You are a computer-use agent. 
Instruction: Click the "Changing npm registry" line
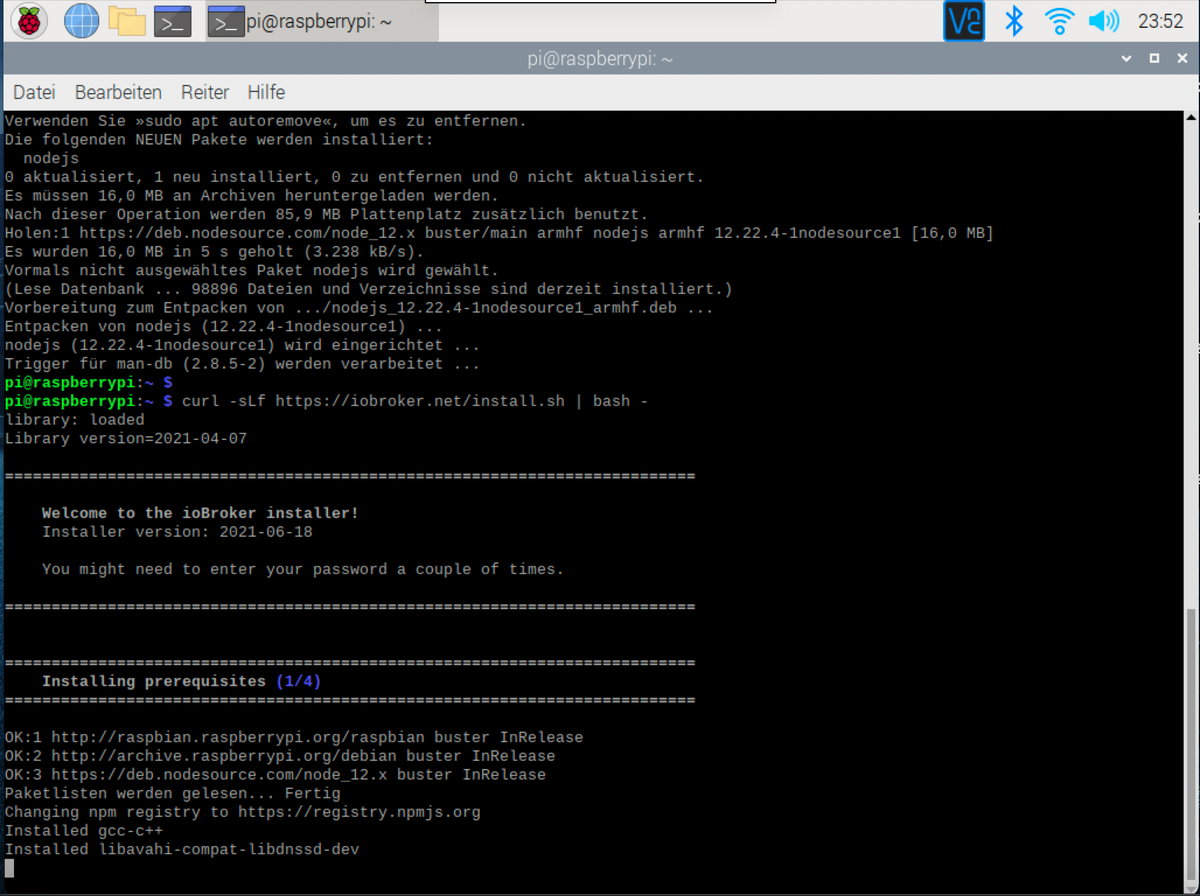pyautogui.click(x=243, y=812)
